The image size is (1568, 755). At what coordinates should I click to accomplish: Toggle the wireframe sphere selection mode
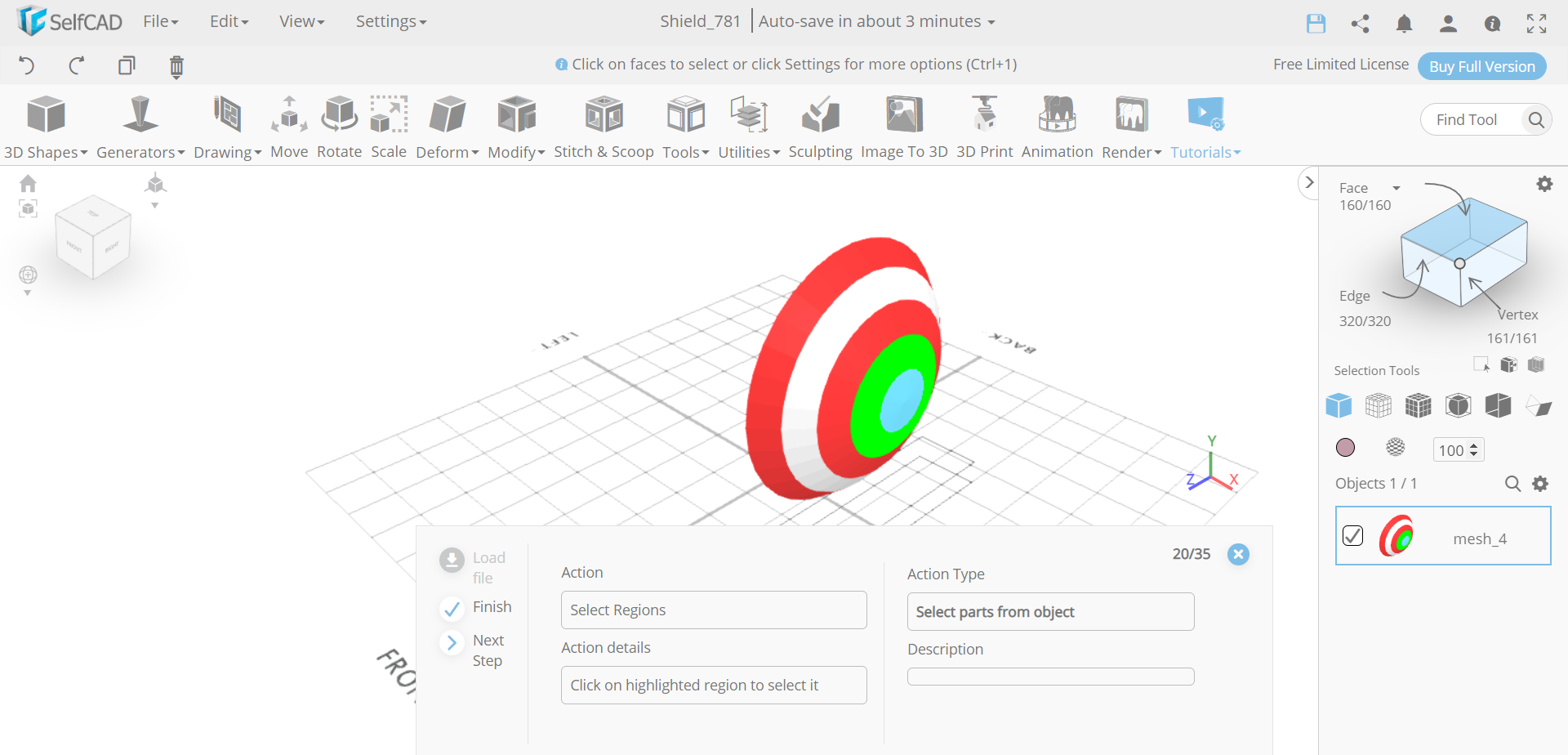pos(1396,447)
